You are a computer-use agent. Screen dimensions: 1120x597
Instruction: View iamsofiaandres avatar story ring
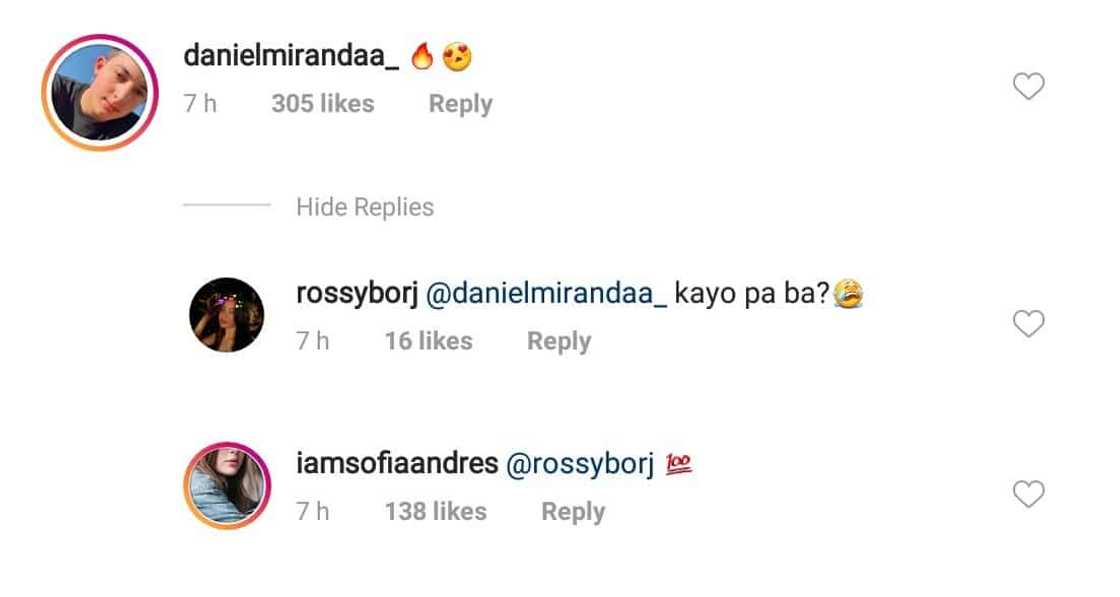227,486
